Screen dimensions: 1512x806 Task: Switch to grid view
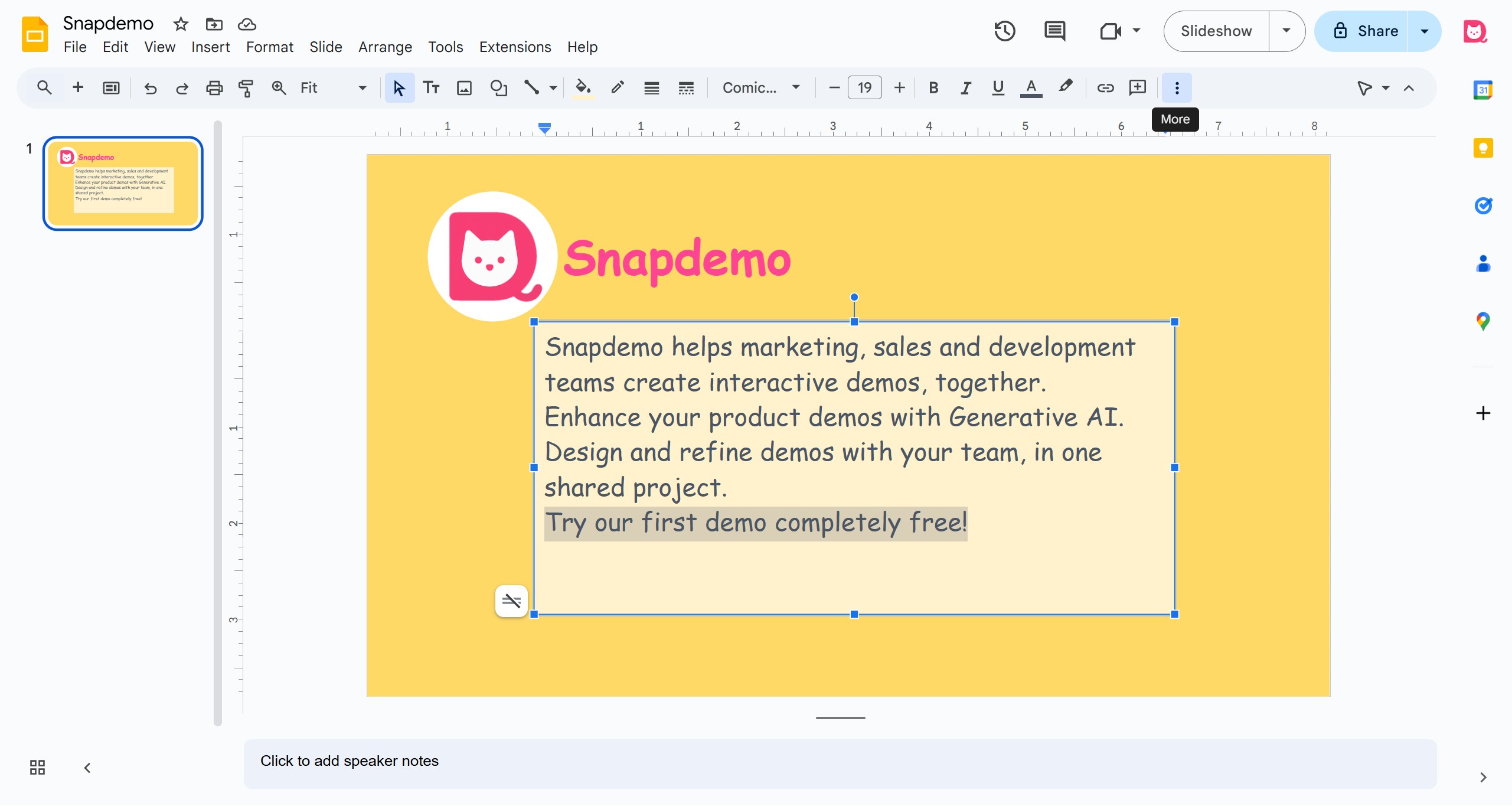click(37, 768)
